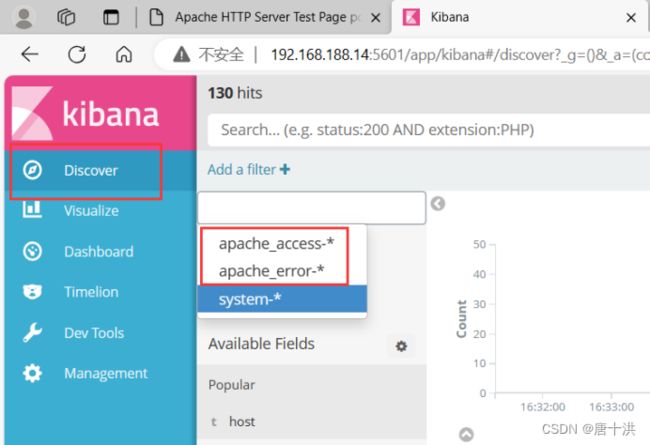Screen dimensions: 650x445
Task: Click the 16:33:00 time axis label
Action: pos(611,407)
